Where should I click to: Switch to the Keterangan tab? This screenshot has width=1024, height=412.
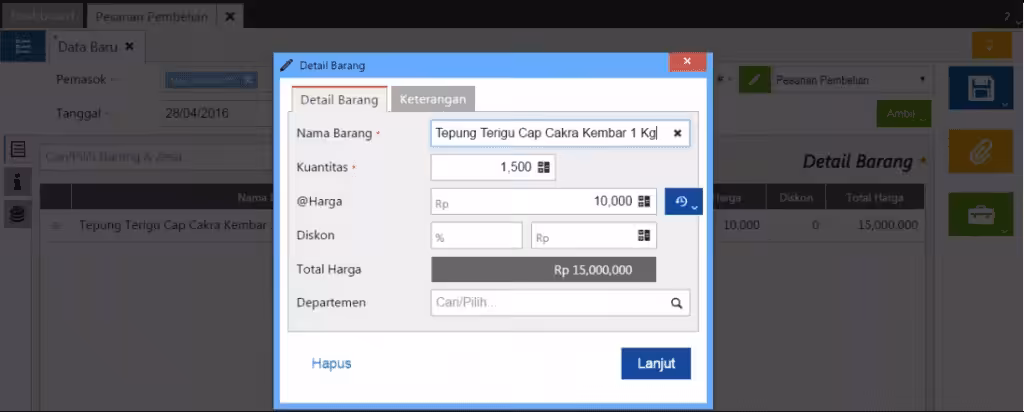tap(432, 99)
